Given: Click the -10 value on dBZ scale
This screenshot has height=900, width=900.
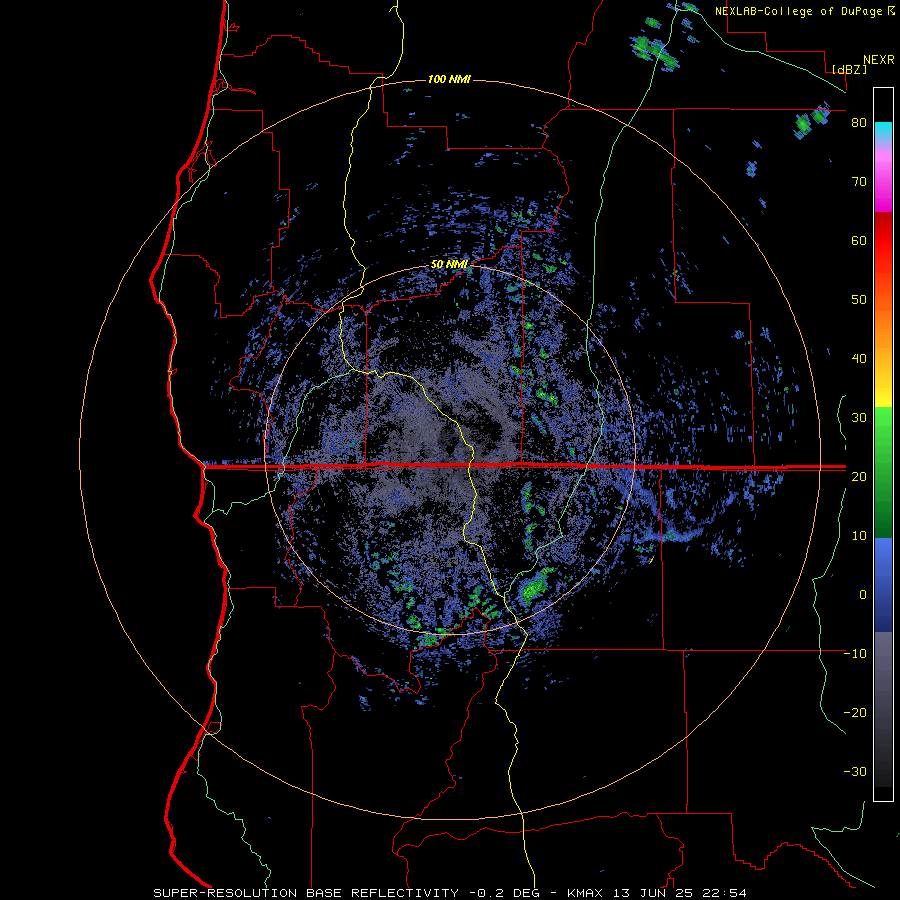Looking at the screenshot, I should click(855, 653).
